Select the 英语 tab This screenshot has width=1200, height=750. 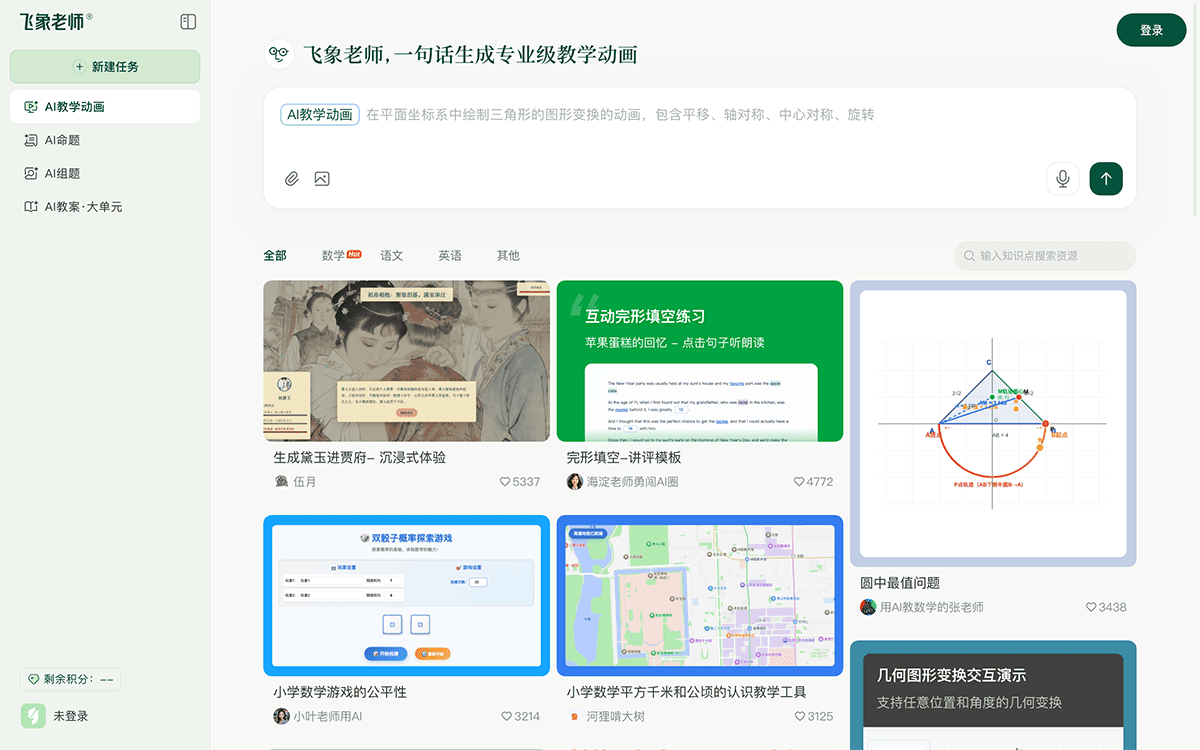pos(450,255)
